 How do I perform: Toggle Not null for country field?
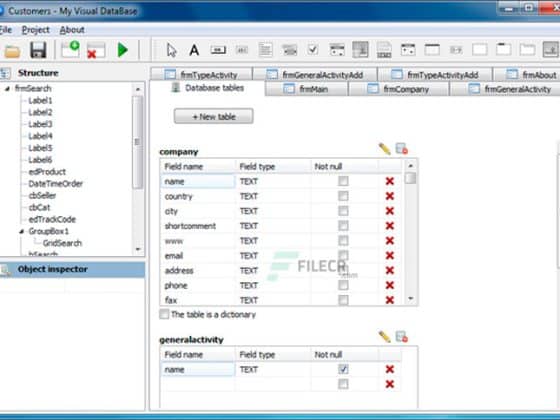(x=343, y=196)
